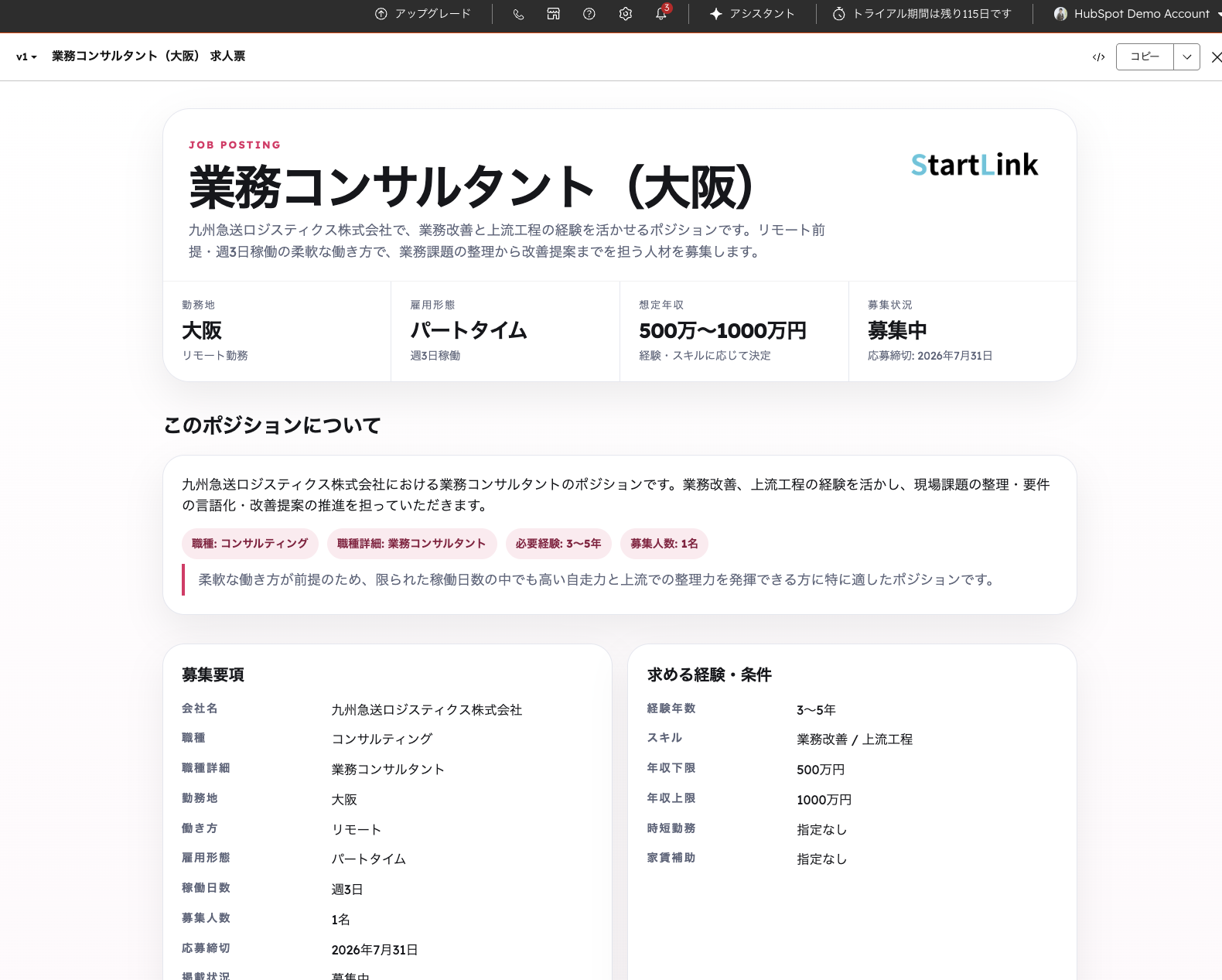Screen dimensions: 1222x980
Task: Click the 1000万円 upper salary value
Action: click(824, 800)
